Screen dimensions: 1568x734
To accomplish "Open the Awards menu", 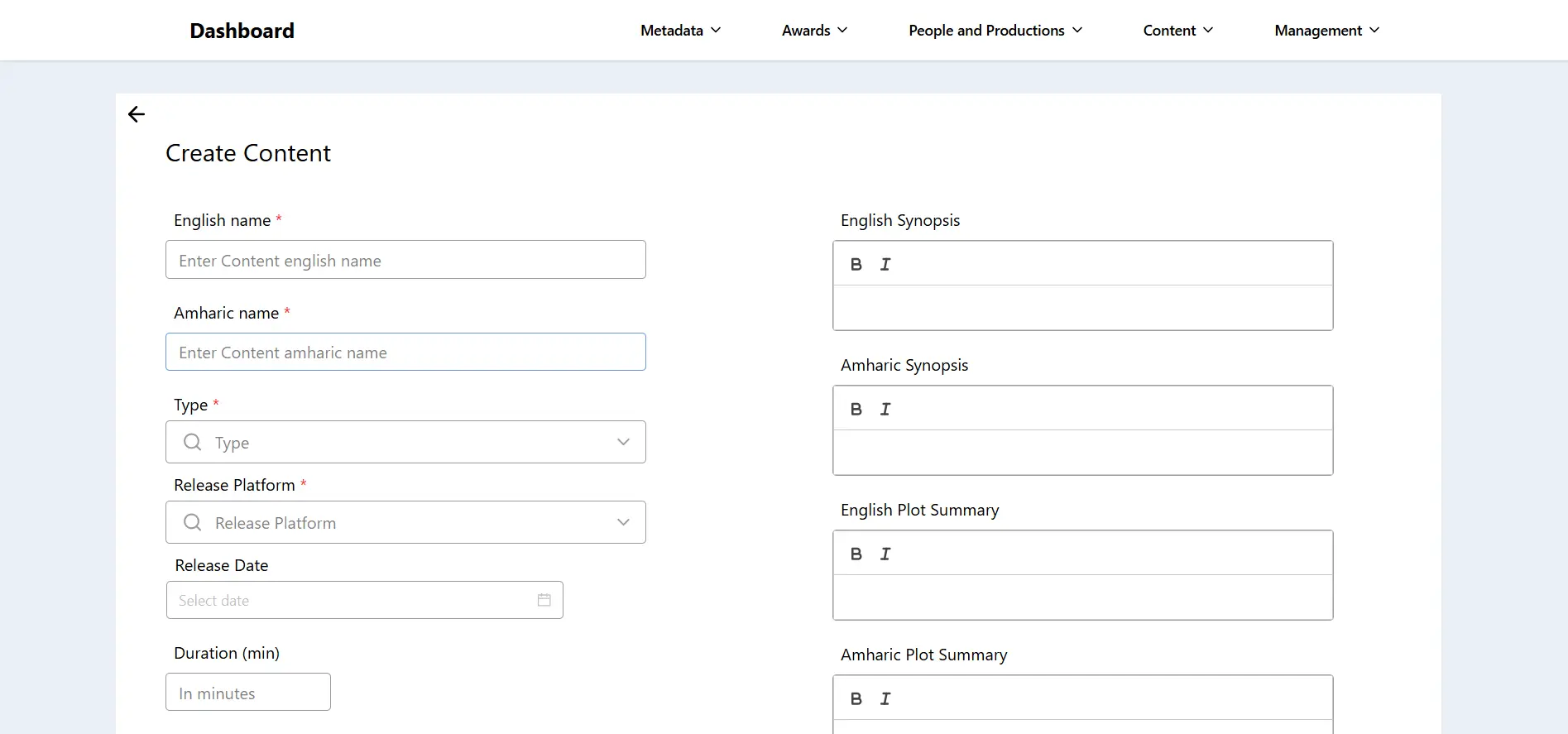I will (814, 31).
